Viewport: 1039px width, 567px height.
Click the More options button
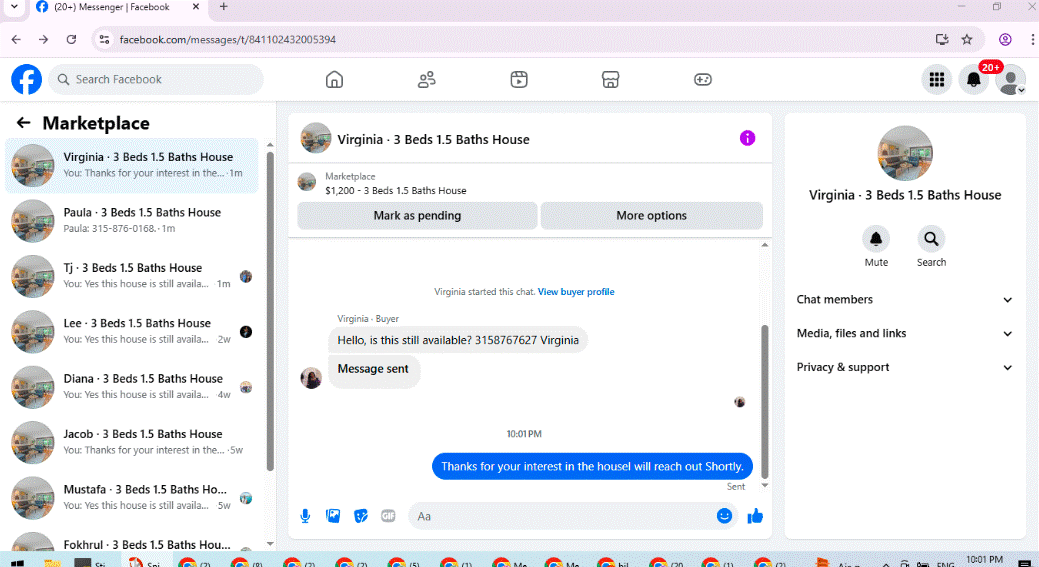(651, 215)
